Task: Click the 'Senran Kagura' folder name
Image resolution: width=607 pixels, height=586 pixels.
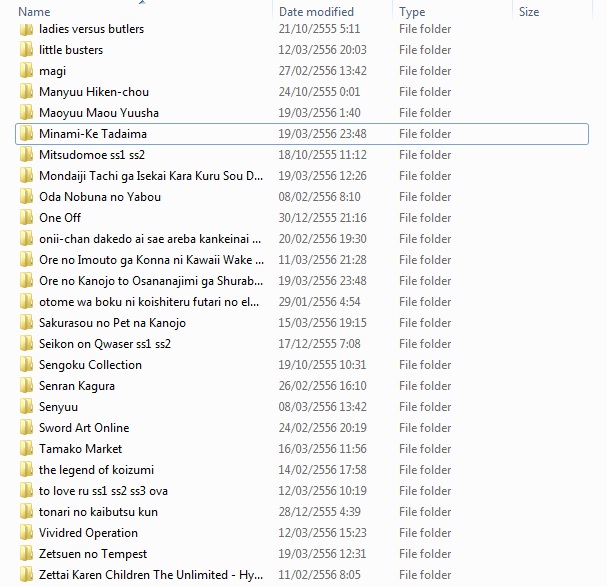Action: [77, 386]
